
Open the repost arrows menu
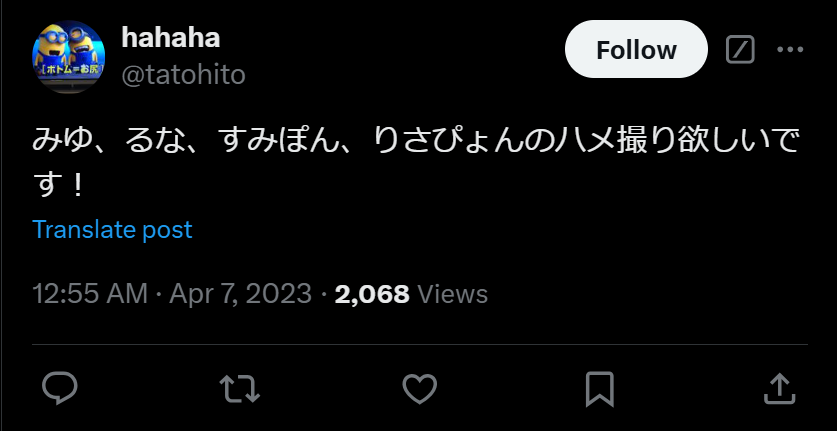point(240,387)
